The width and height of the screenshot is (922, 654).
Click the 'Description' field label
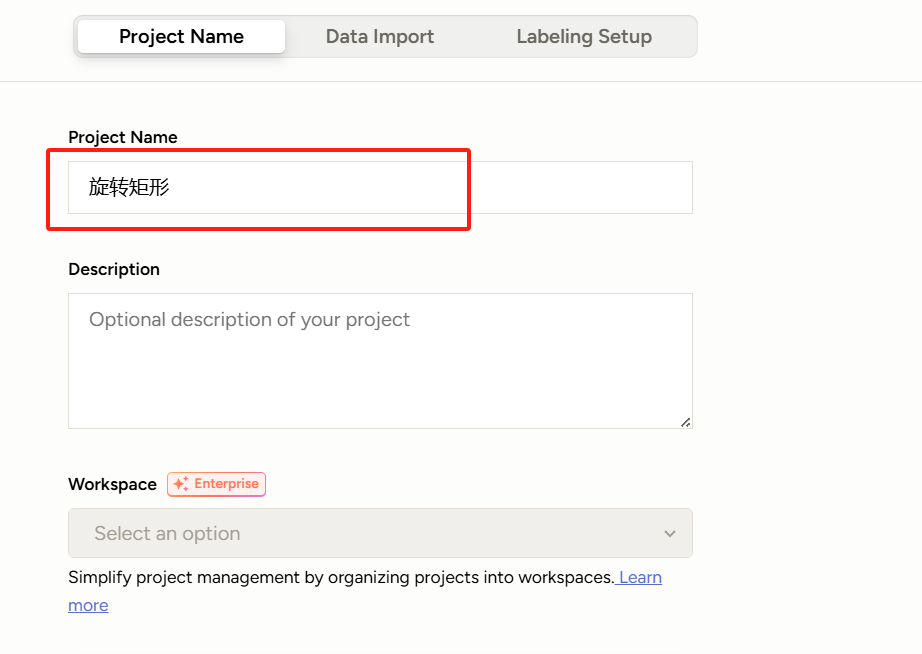[x=114, y=269]
